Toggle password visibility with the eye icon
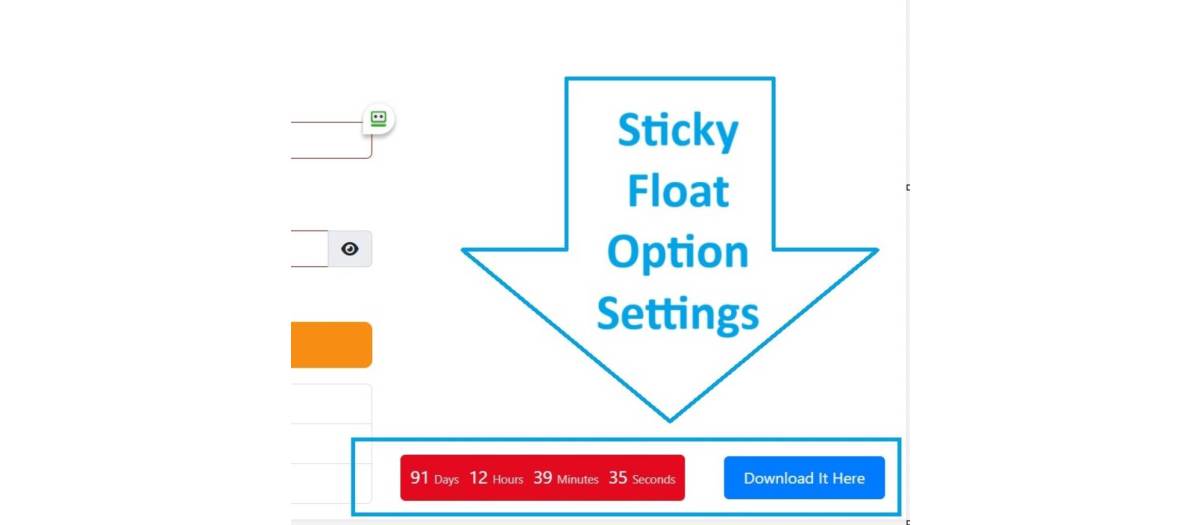The height and width of the screenshot is (525, 1200). click(350, 249)
